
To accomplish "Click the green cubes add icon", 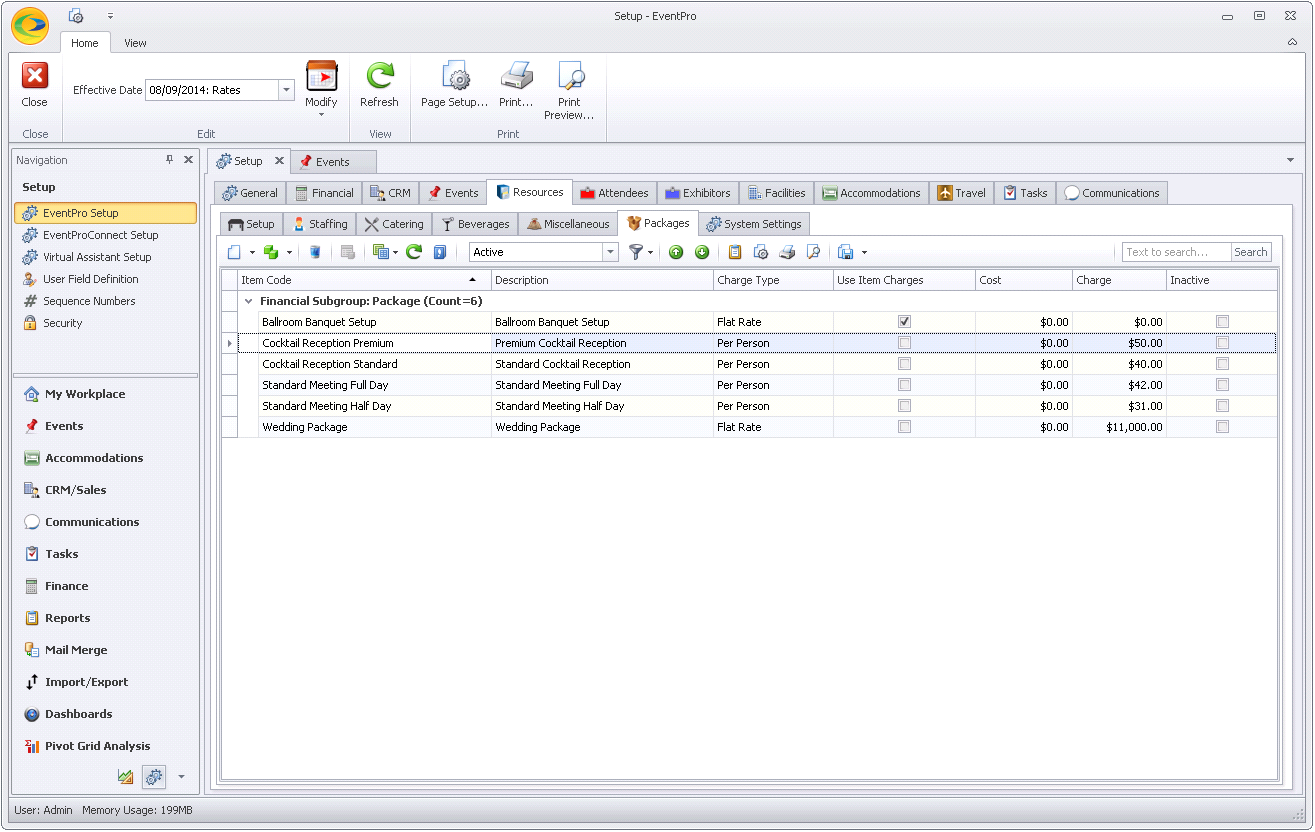I will coord(270,252).
